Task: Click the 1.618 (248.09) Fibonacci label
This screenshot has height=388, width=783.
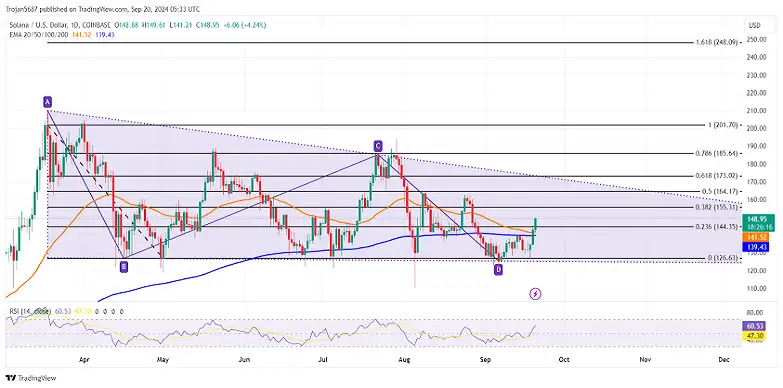Action: pyautogui.click(x=717, y=43)
